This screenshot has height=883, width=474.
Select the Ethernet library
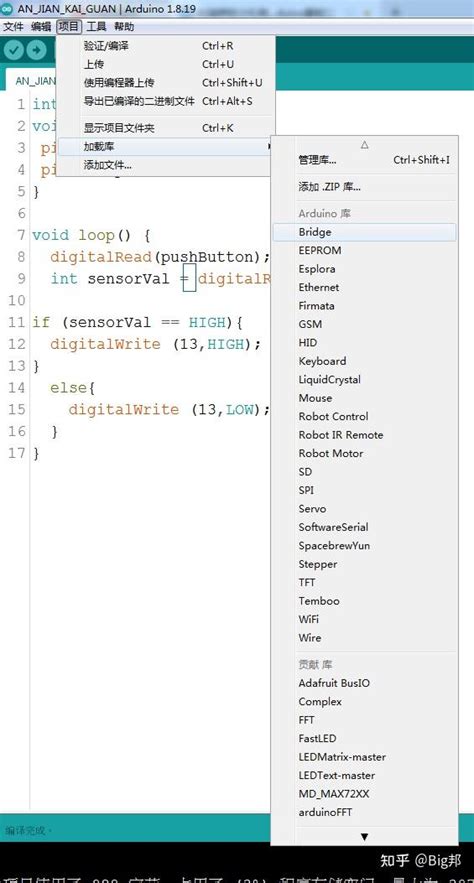click(364, 287)
